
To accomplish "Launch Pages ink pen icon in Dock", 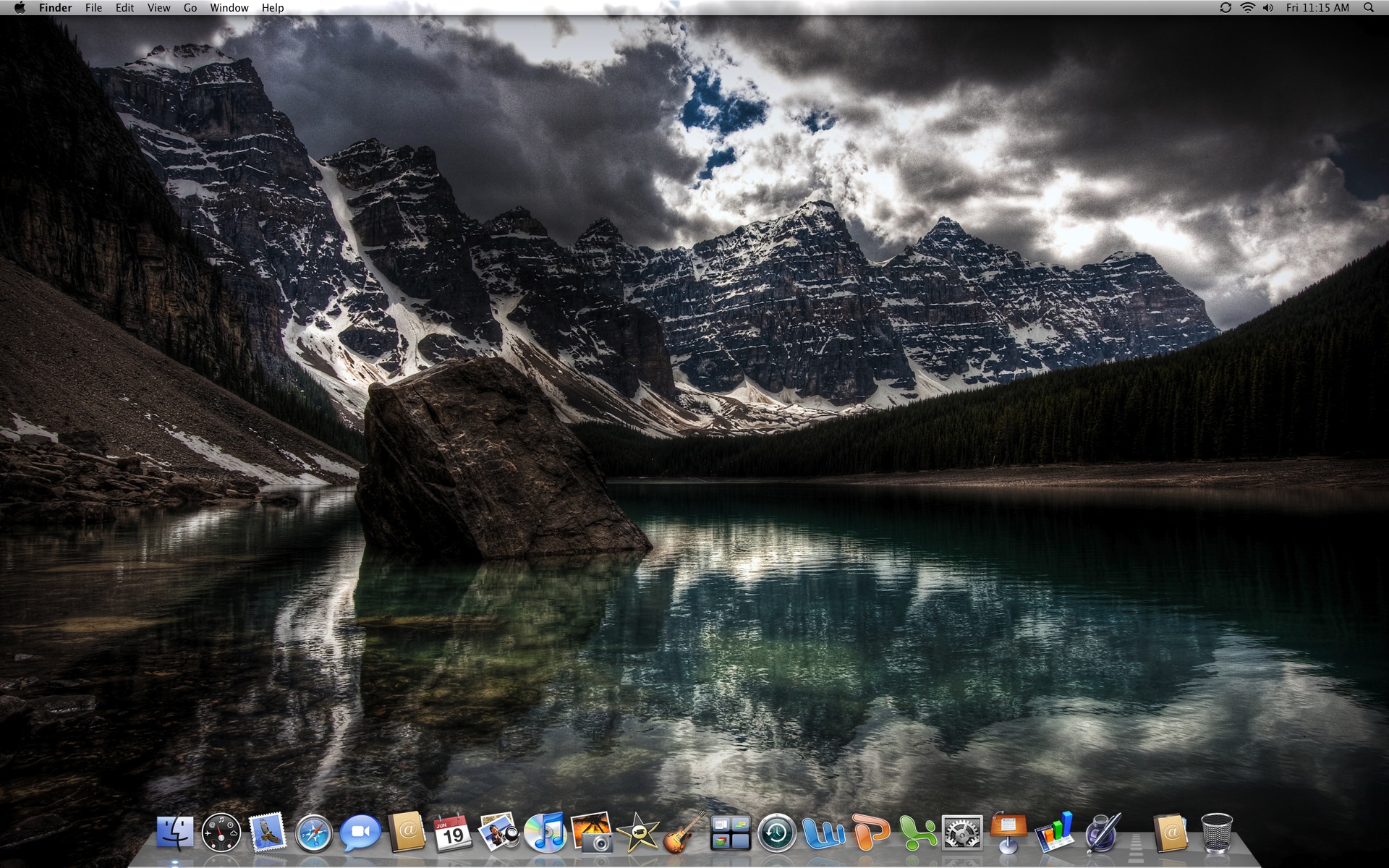I will 1103,833.
